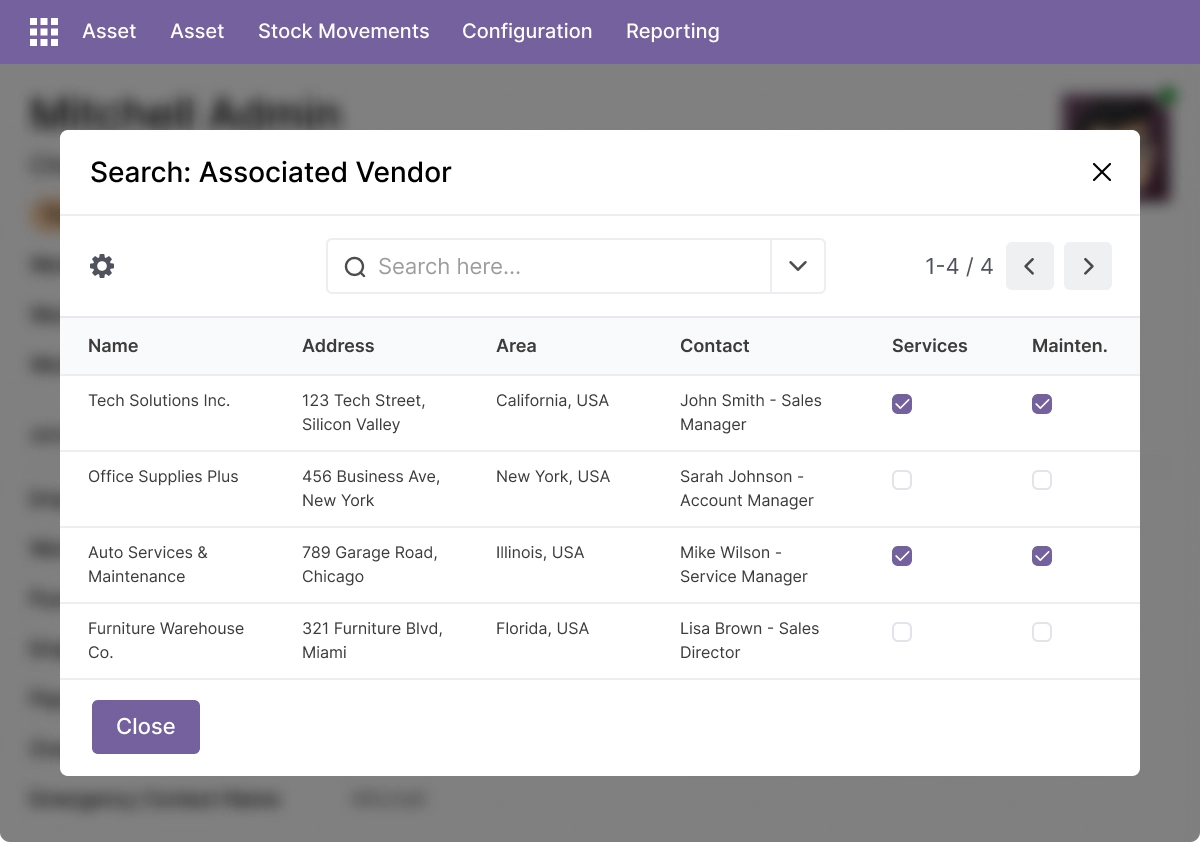
Task: Open the settings gear in vendor search
Action: click(x=102, y=266)
